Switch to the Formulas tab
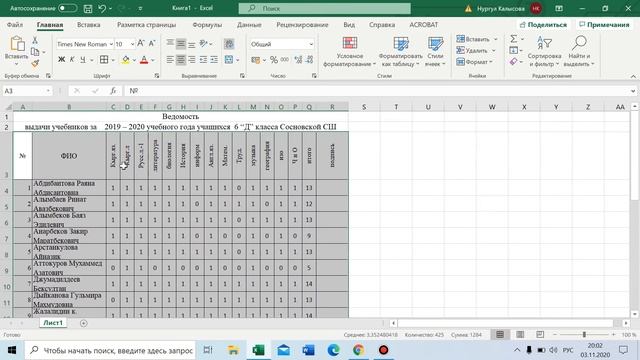The width and height of the screenshot is (640, 360). (x=207, y=24)
